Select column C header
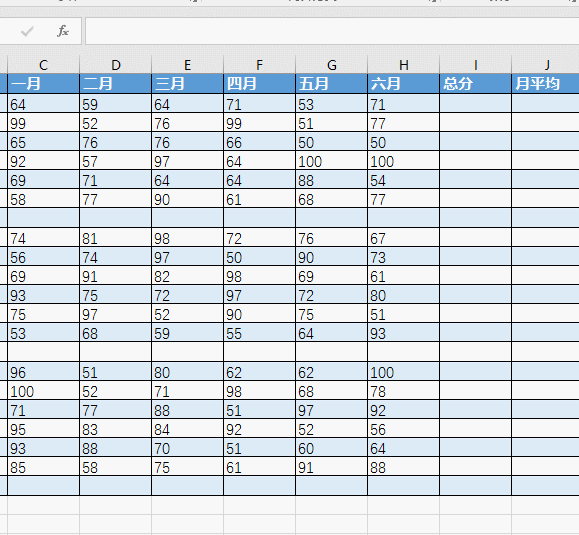Image resolution: width=579 pixels, height=535 pixels. pyautogui.click(x=44, y=65)
